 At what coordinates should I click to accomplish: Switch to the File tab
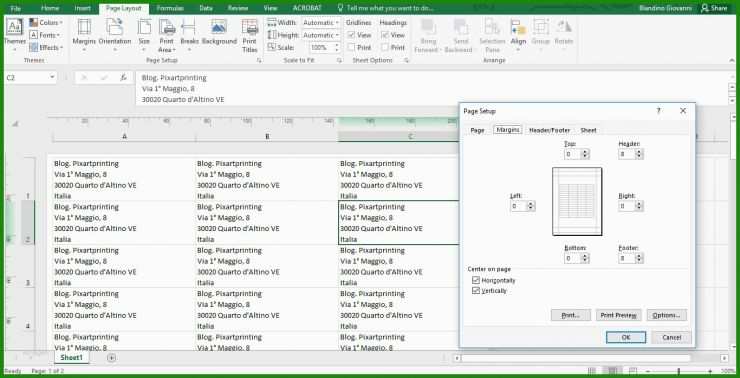(x=15, y=8)
